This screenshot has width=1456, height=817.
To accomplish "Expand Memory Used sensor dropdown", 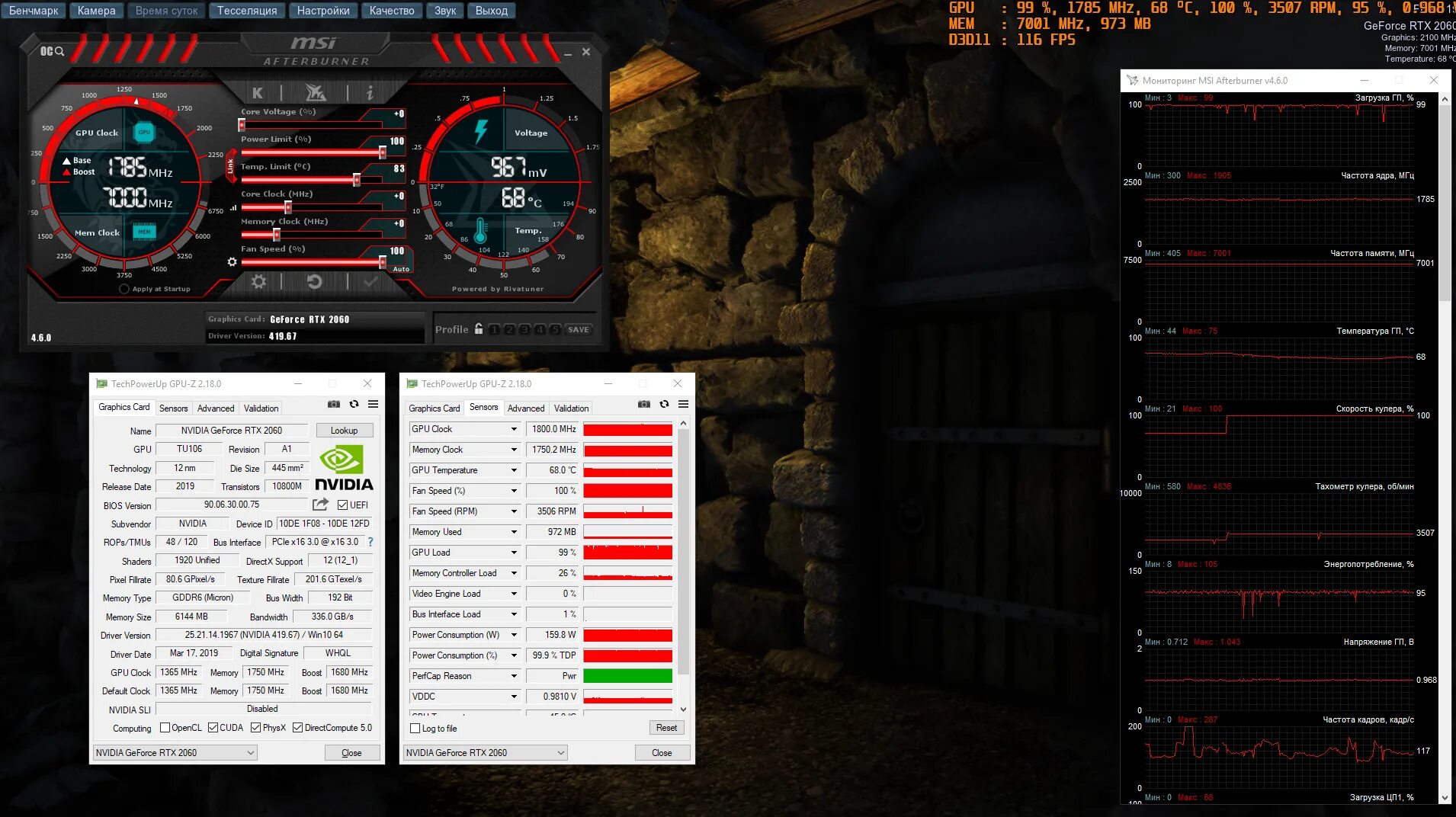I will [514, 532].
